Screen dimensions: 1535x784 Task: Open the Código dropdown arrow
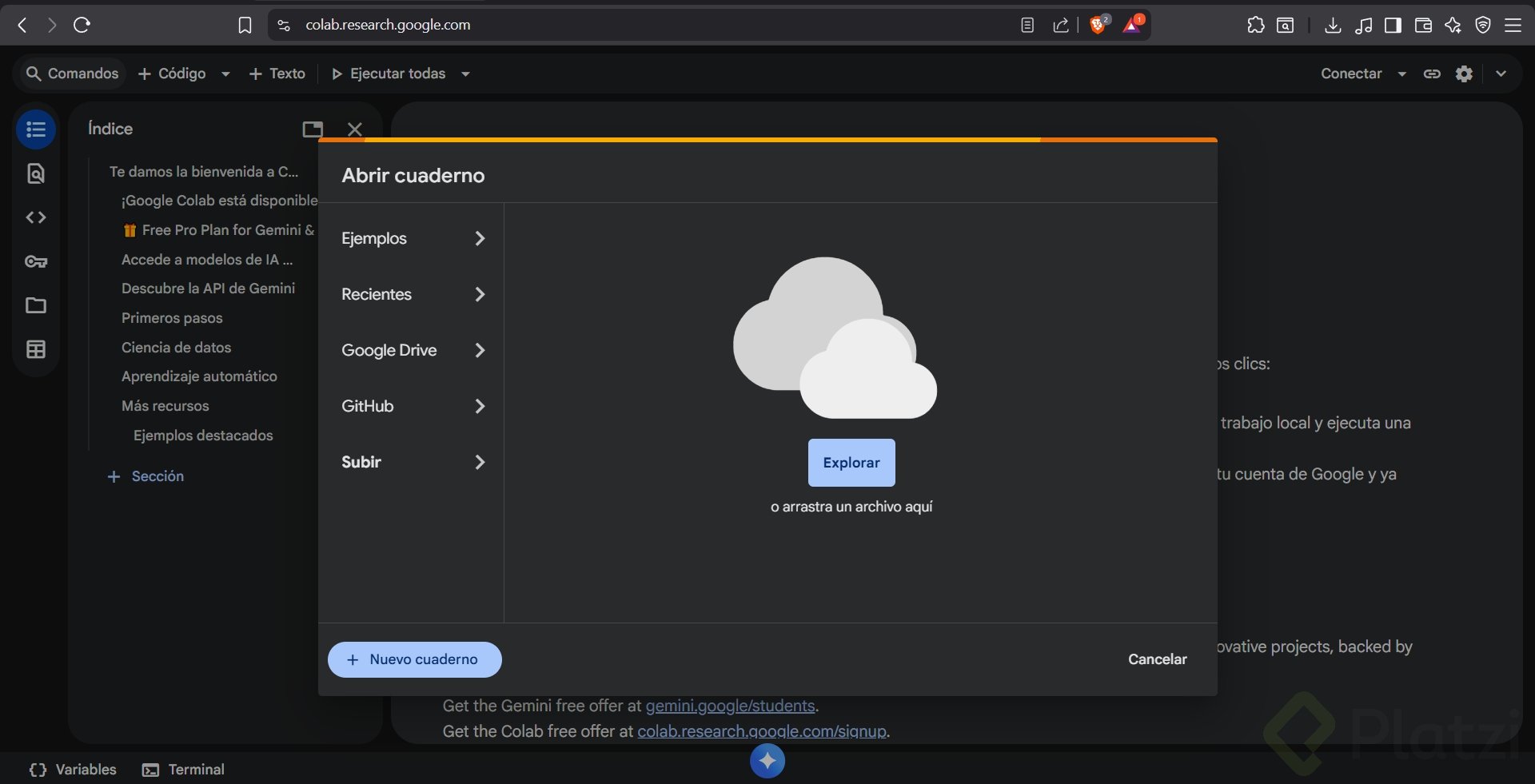click(x=225, y=74)
